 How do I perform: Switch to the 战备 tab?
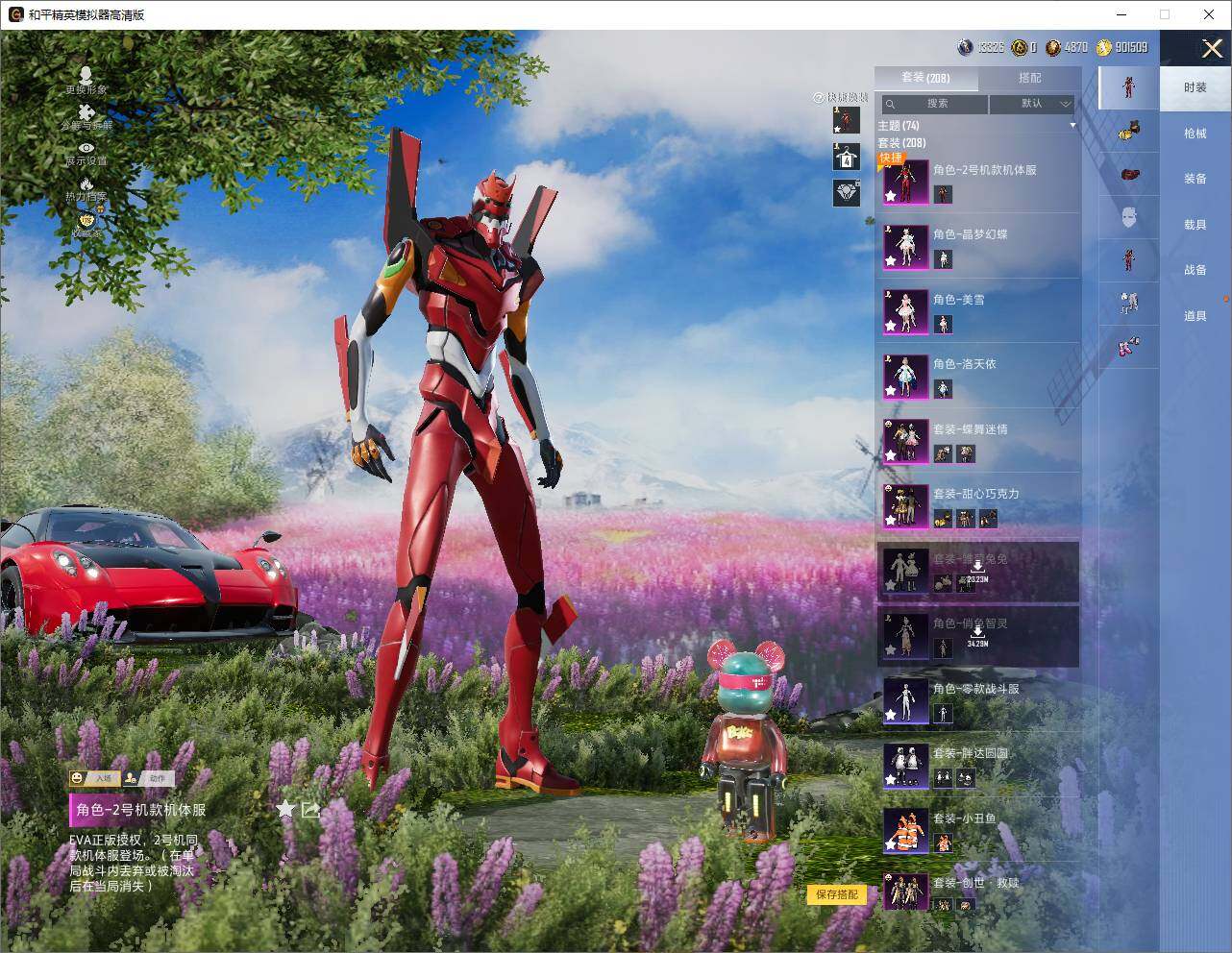tap(1195, 270)
